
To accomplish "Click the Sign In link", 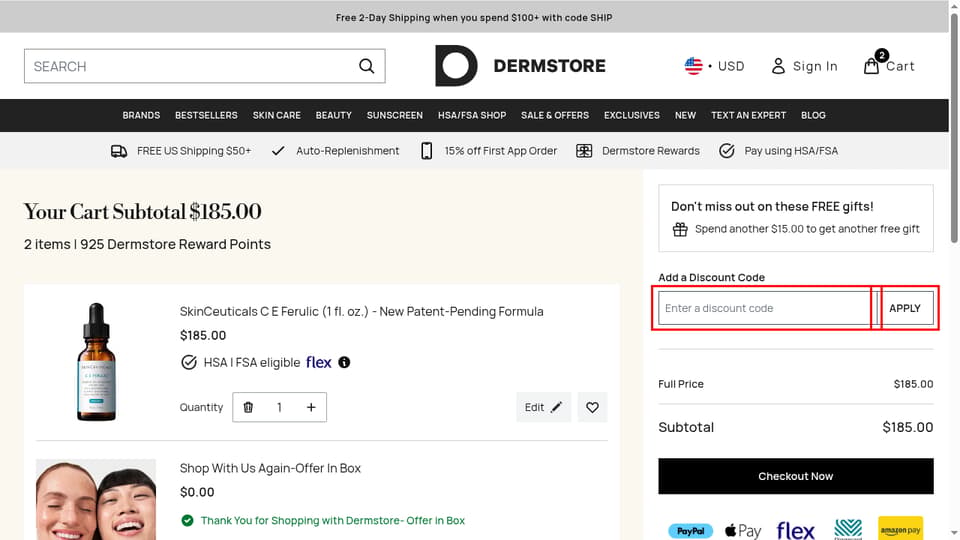I will pyautogui.click(x=815, y=66).
